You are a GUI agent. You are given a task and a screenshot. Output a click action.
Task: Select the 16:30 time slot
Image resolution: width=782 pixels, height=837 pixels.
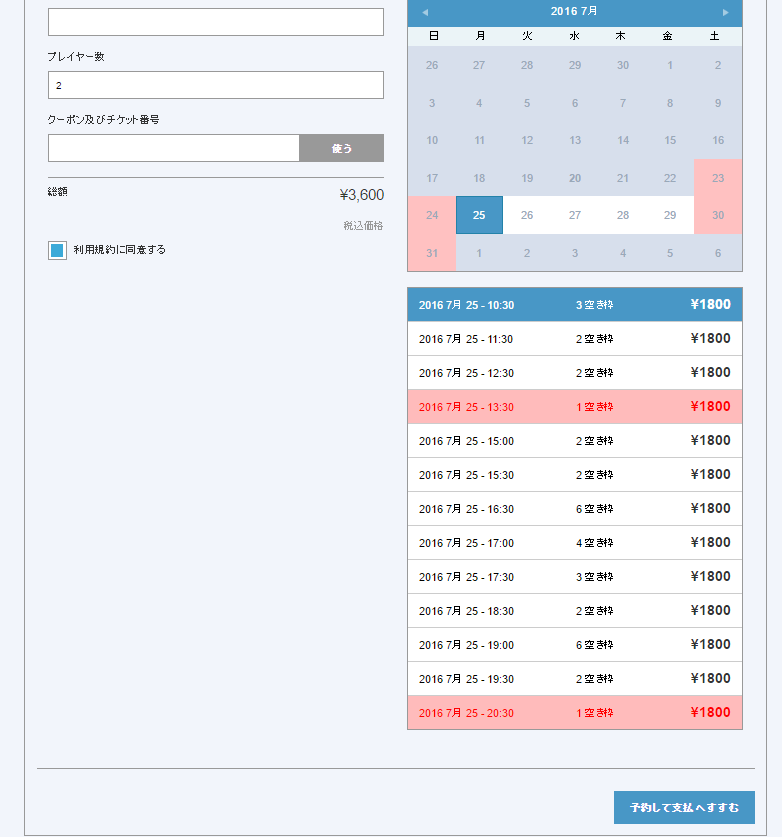(x=575, y=509)
